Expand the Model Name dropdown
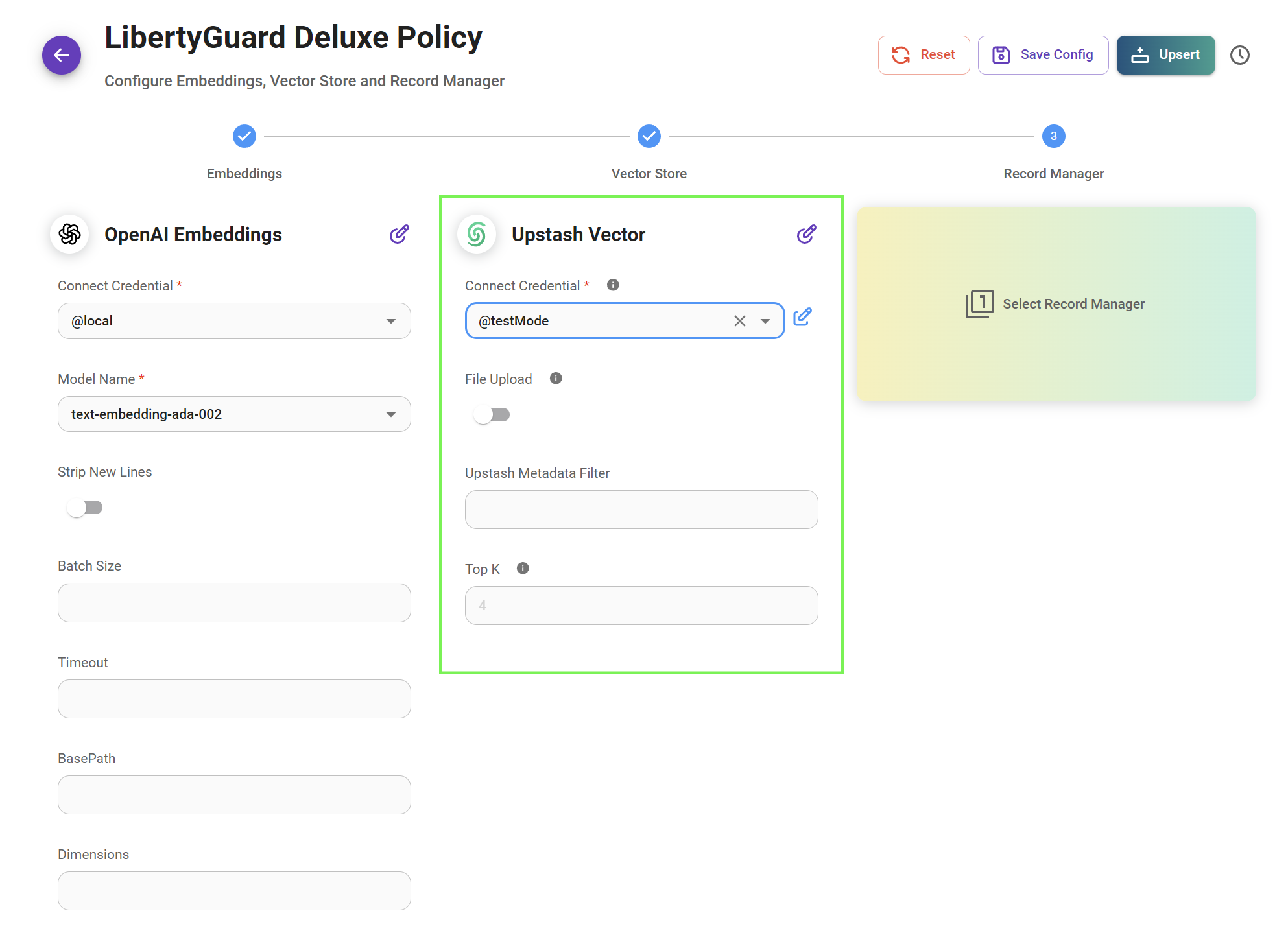The height and width of the screenshot is (933, 1288). coord(390,414)
